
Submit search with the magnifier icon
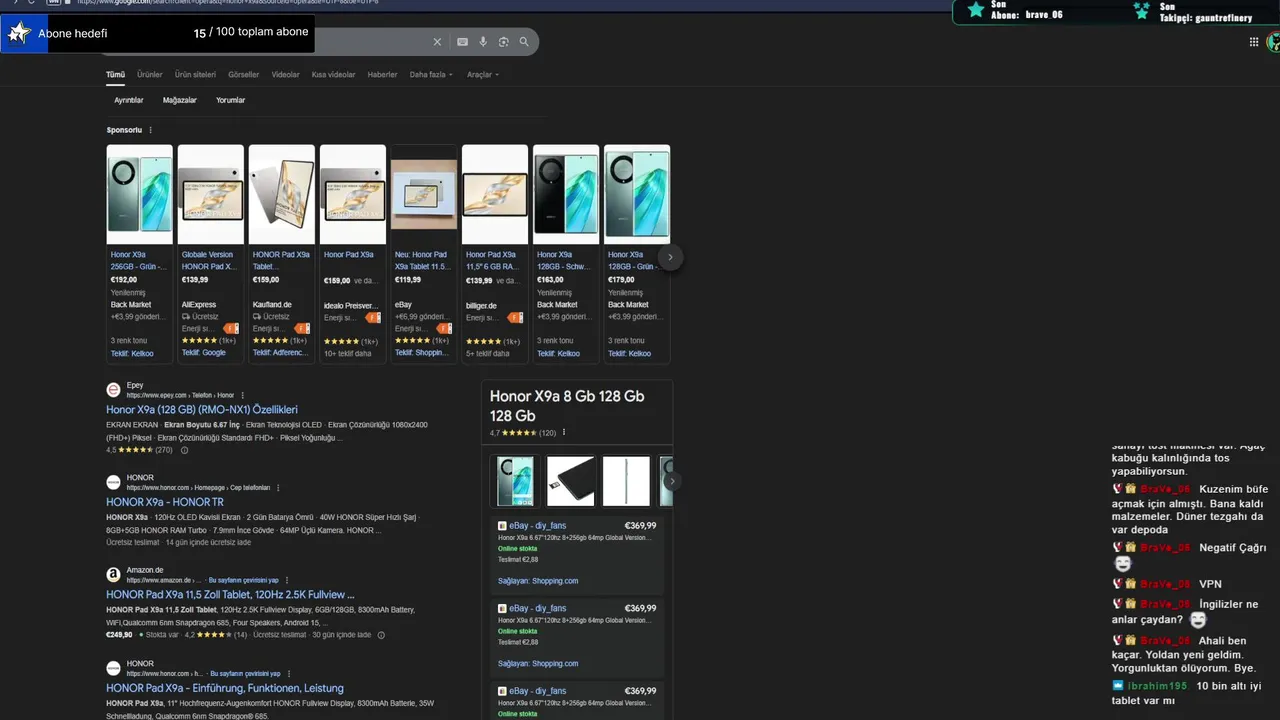525,42
